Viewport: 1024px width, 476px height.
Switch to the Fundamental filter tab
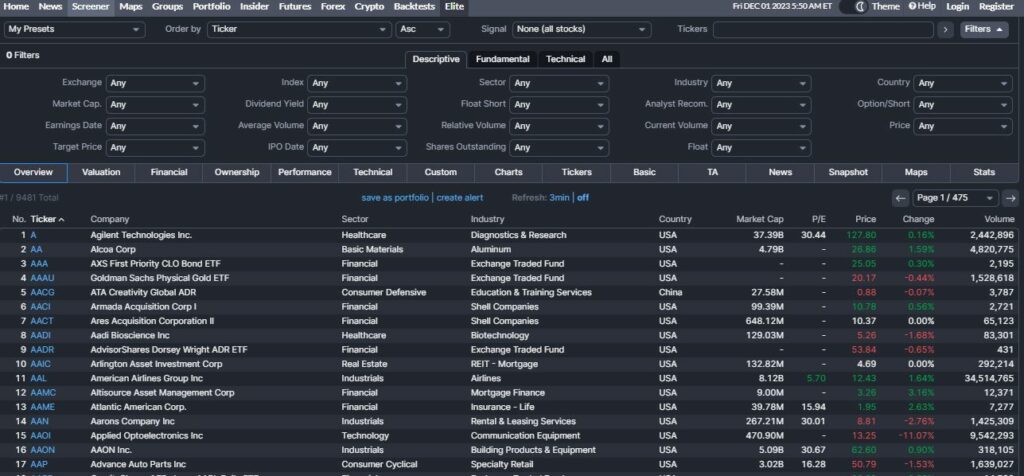[502, 59]
